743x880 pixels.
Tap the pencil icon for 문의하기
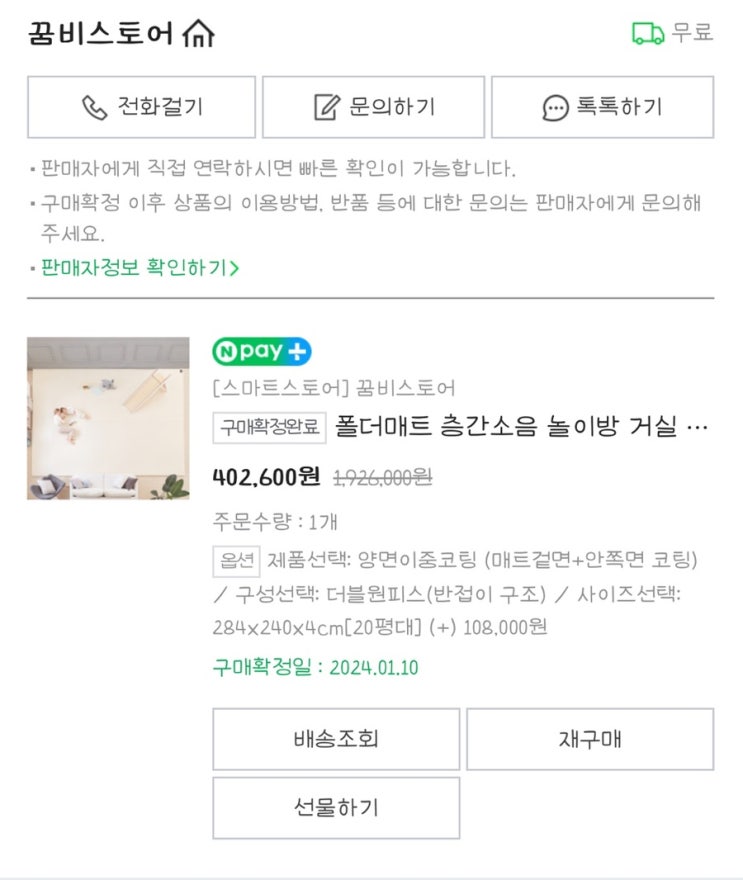(x=327, y=107)
